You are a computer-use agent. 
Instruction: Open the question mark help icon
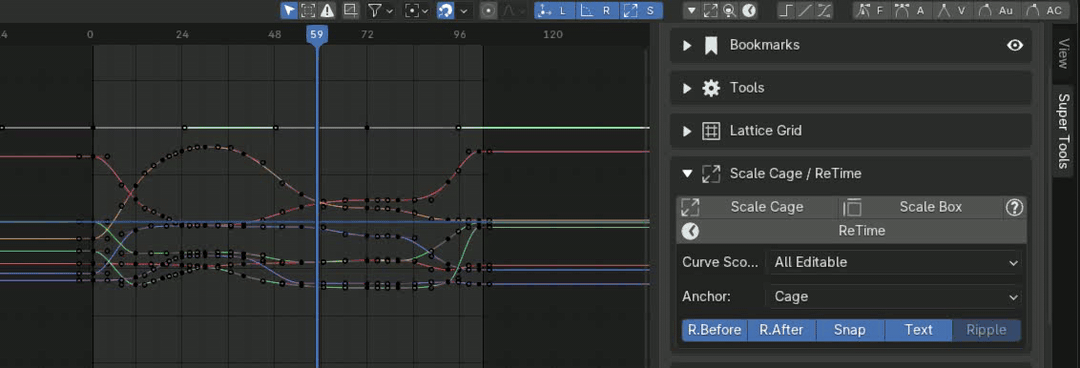coord(1015,207)
